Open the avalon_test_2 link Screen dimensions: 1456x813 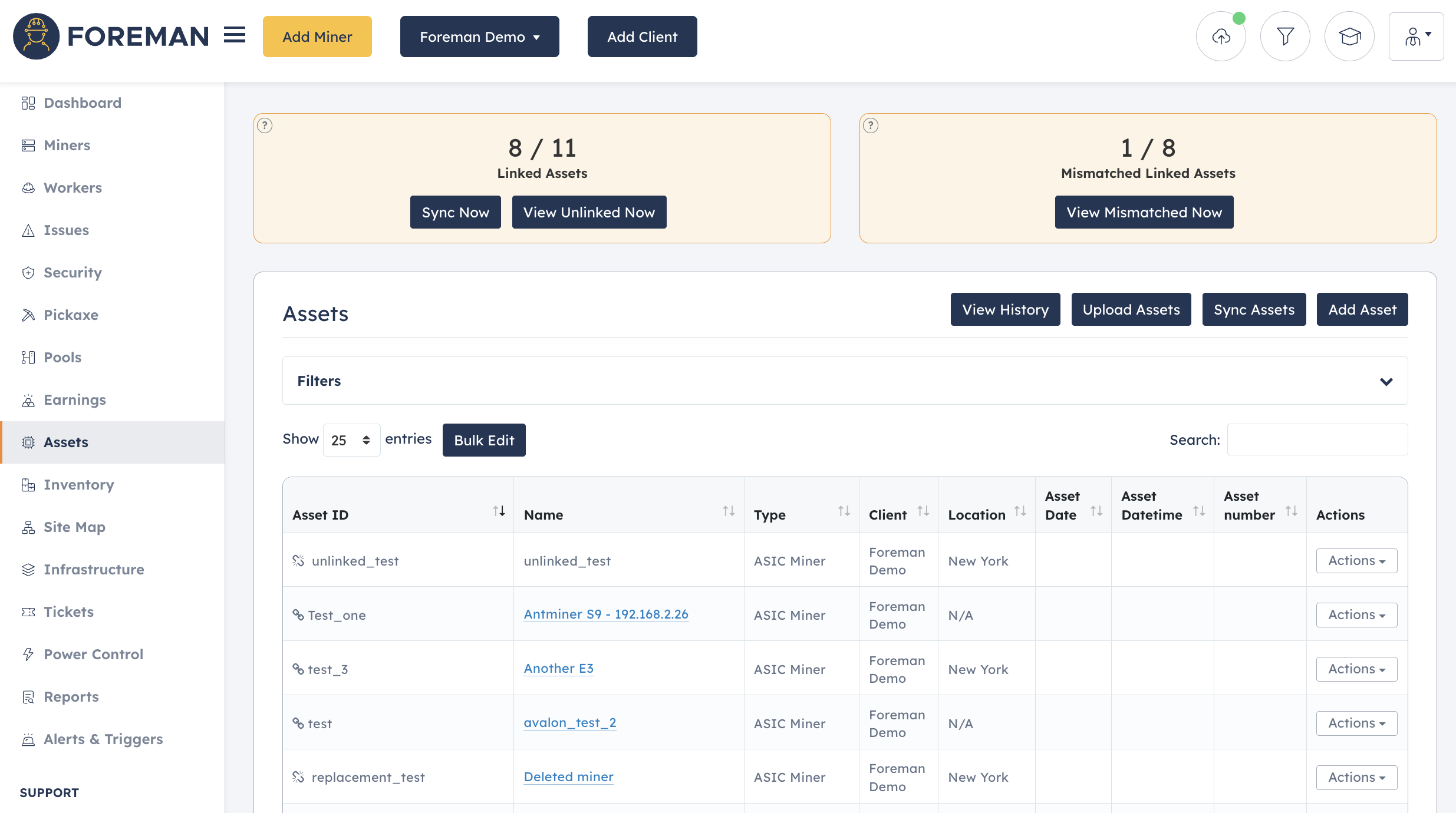point(570,722)
